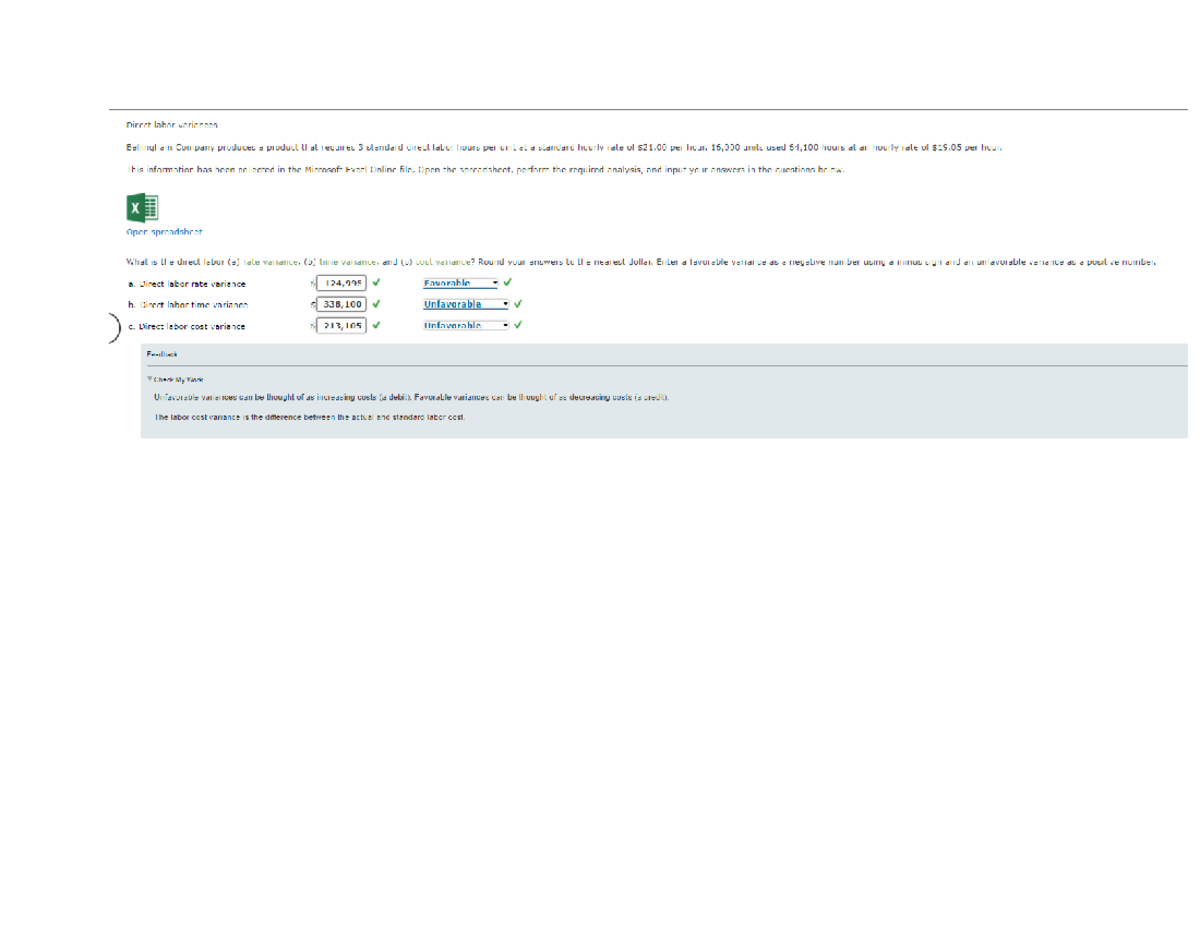Open spreadsheet via the blue link
This screenshot has width=1200, height=927.
click(162, 230)
